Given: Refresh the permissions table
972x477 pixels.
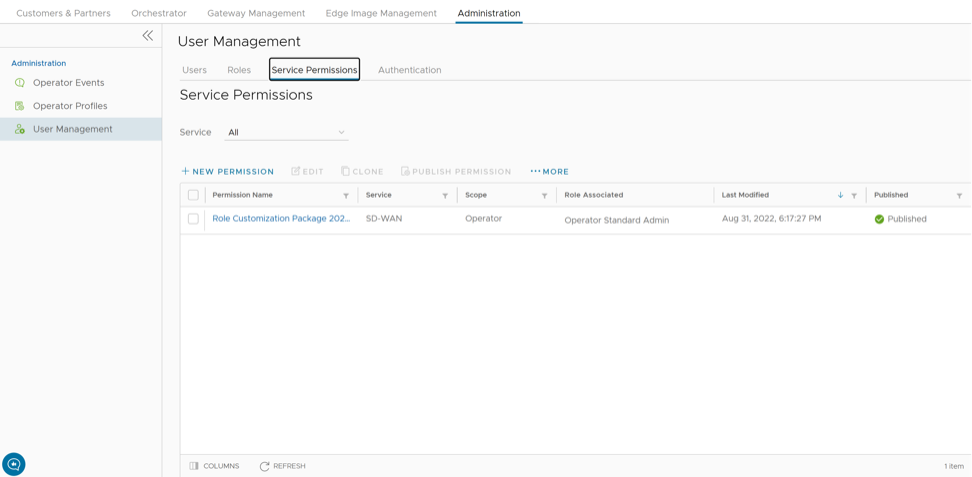Looking at the screenshot, I should coord(282,466).
